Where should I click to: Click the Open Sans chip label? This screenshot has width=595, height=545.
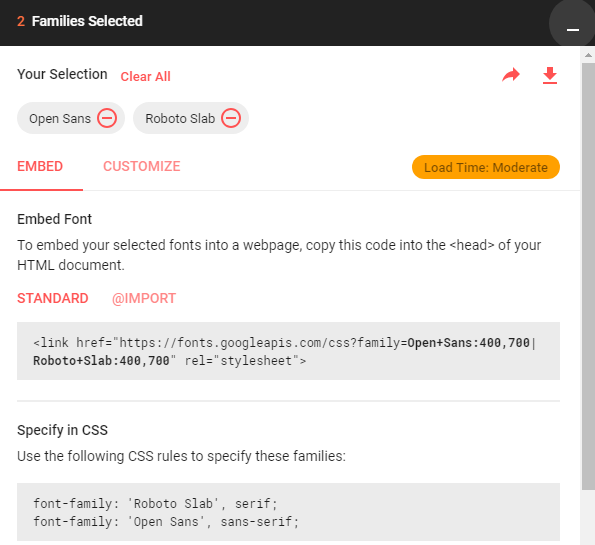click(60, 118)
